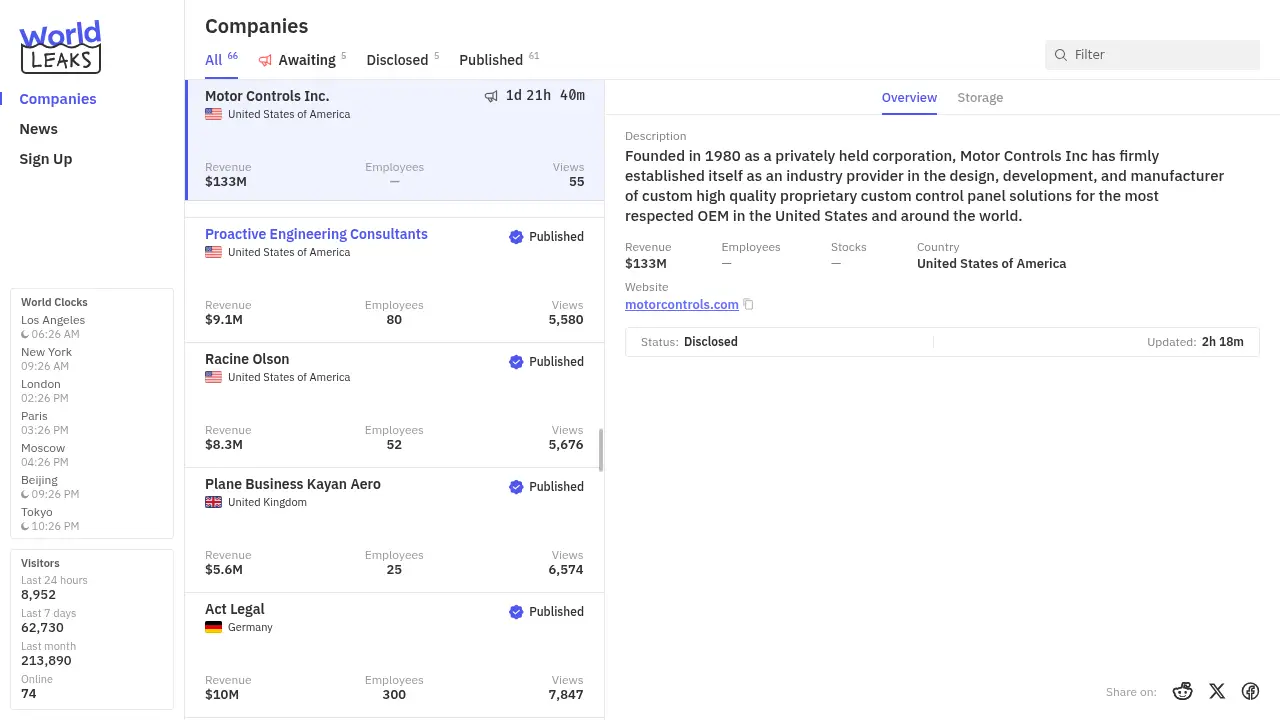Viewport: 1280px width, 720px height.
Task: Click the German flag under Act Legal
Action: tap(213, 627)
